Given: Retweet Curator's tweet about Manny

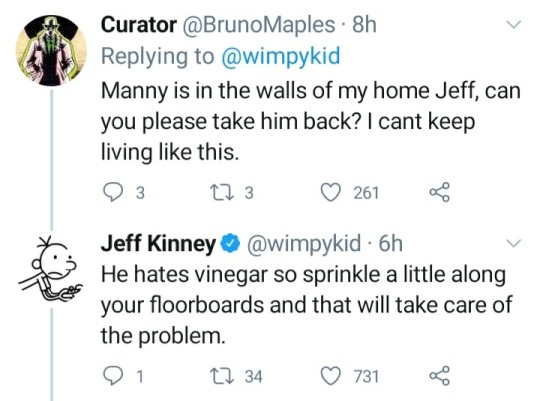Looking at the screenshot, I should 221,193.
